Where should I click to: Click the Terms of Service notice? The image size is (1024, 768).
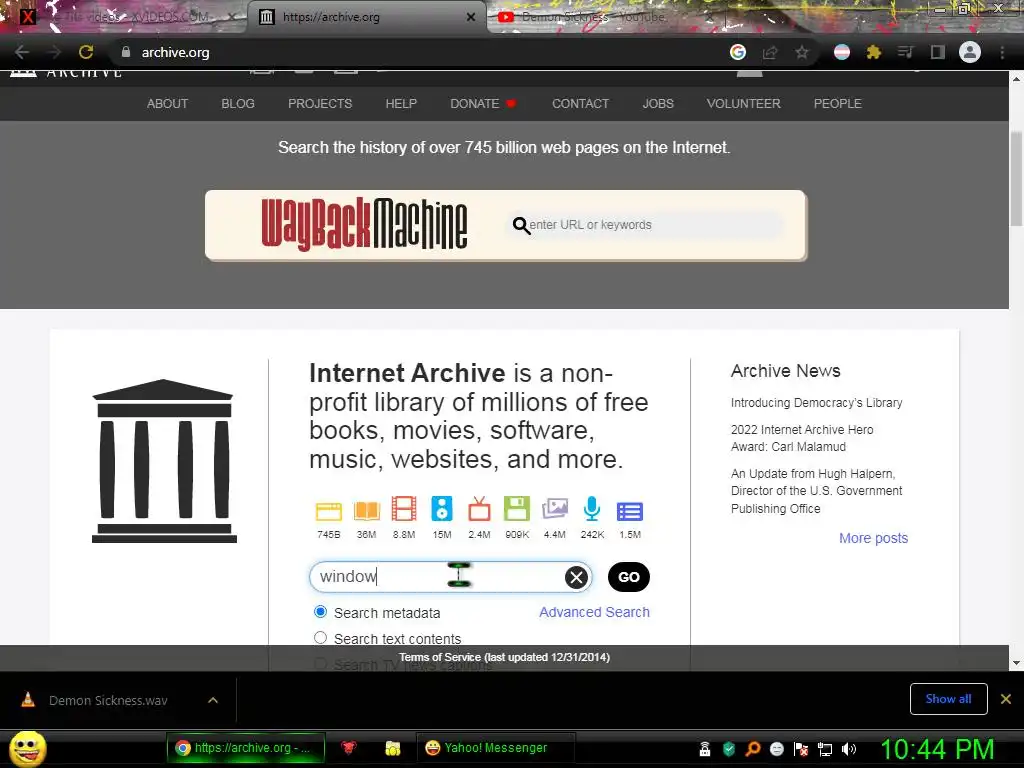pyautogui.click(x=504, y=658)
